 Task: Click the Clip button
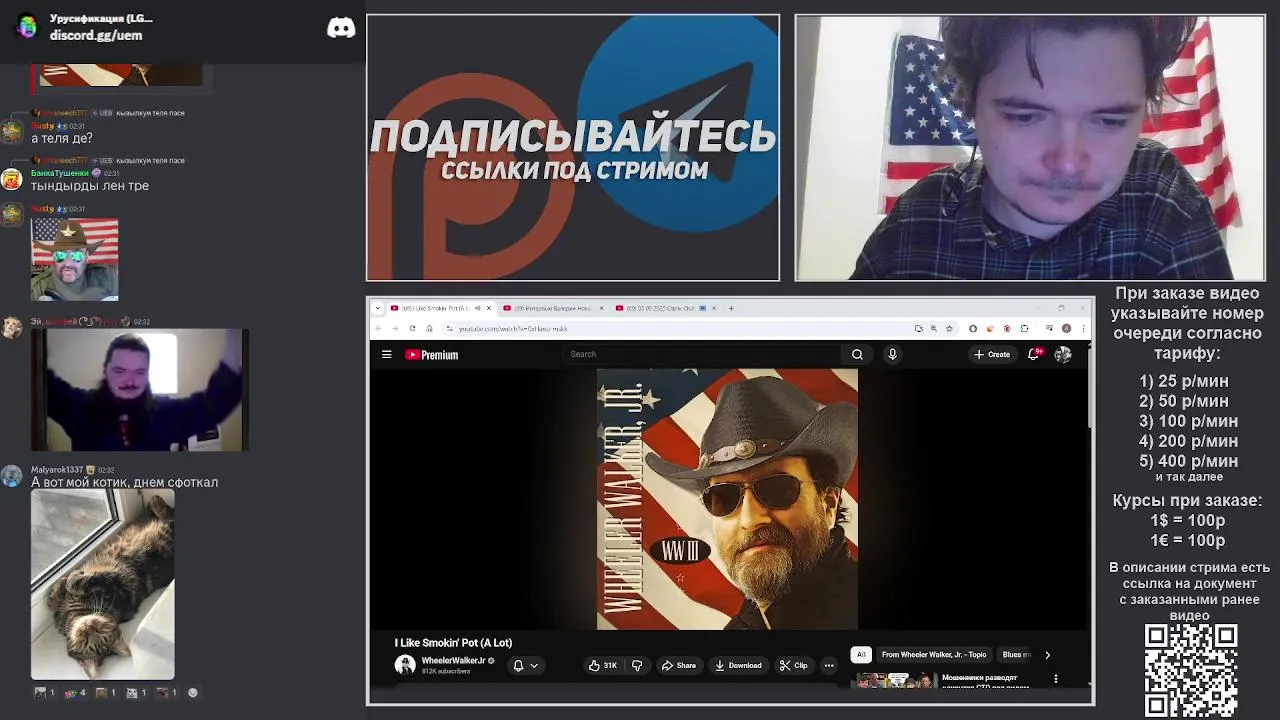[x=794, y=665]
